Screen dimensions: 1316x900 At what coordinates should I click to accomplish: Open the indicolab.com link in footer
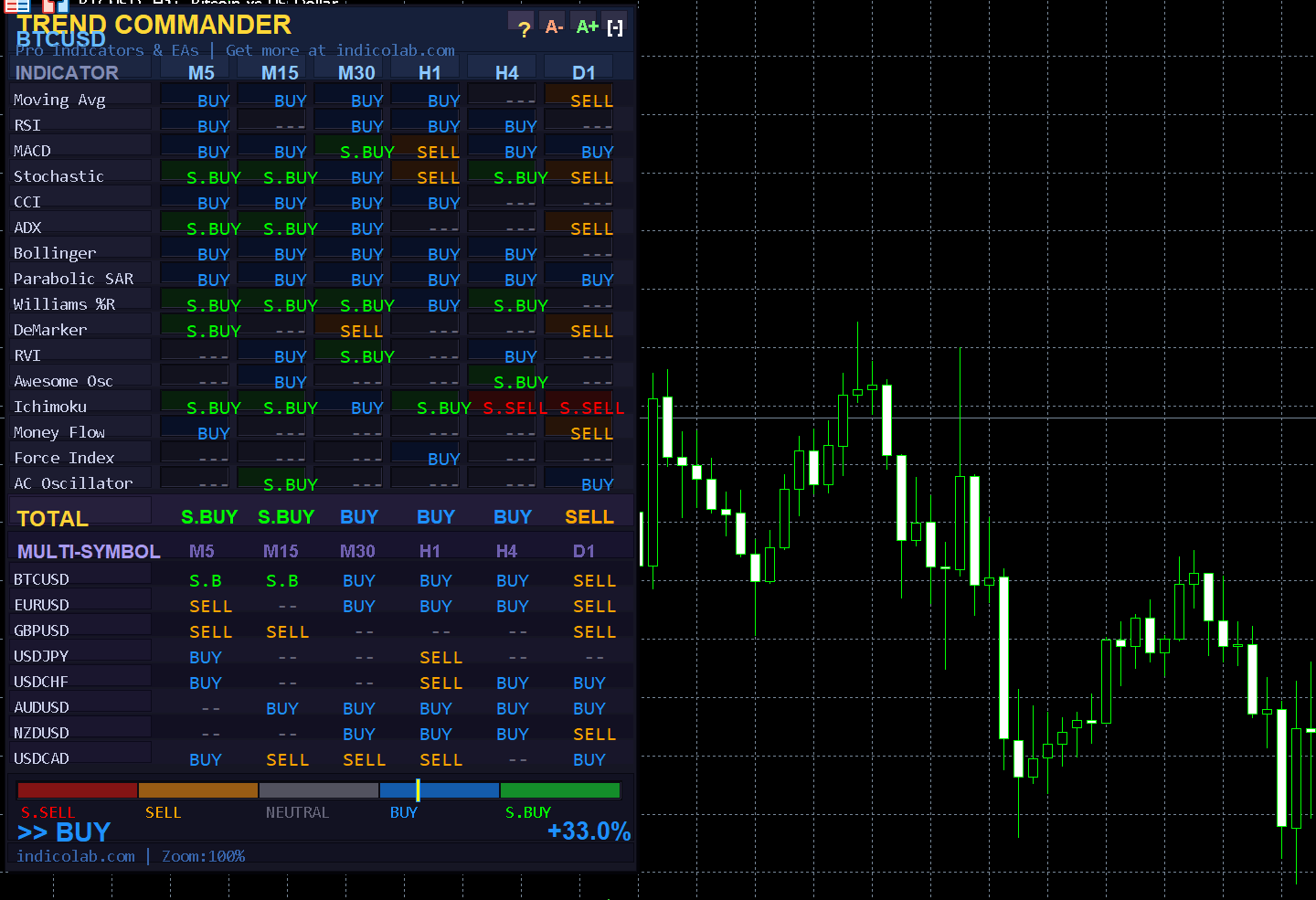pos(76,856)
